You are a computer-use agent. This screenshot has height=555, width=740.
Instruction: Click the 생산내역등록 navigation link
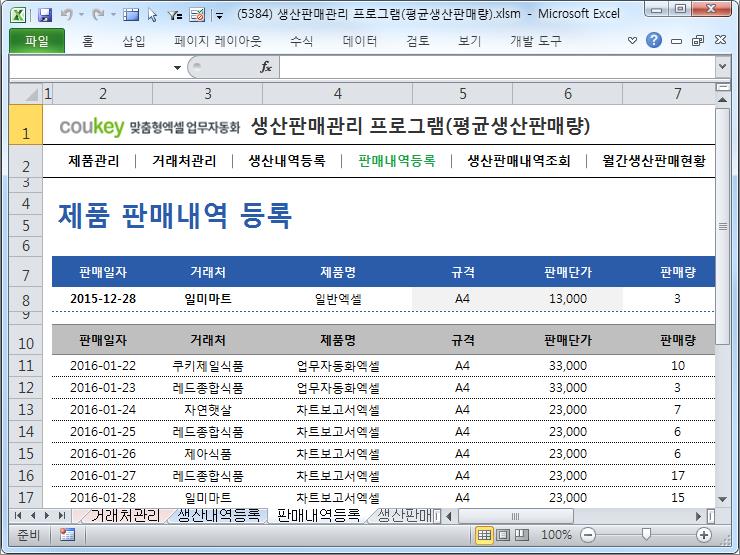pos(287,161)
